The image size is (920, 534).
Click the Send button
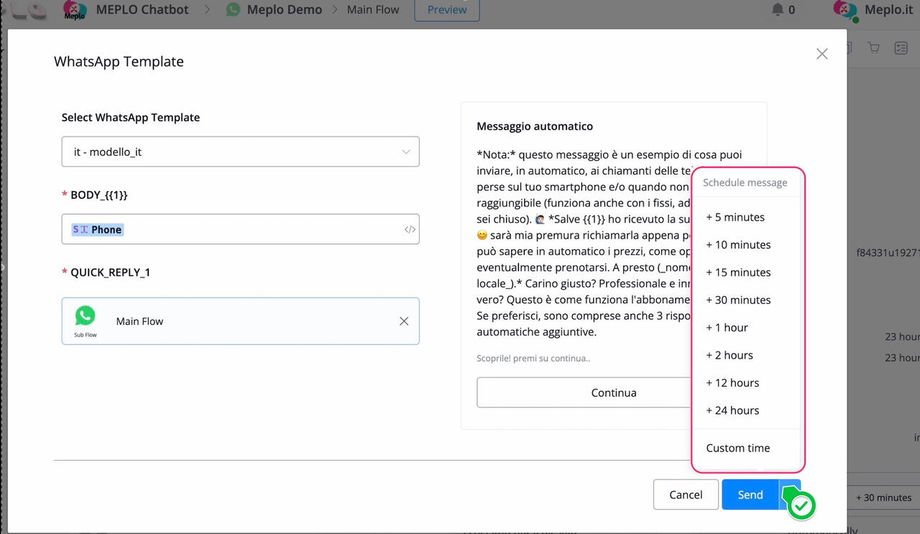tap(750, 495)
